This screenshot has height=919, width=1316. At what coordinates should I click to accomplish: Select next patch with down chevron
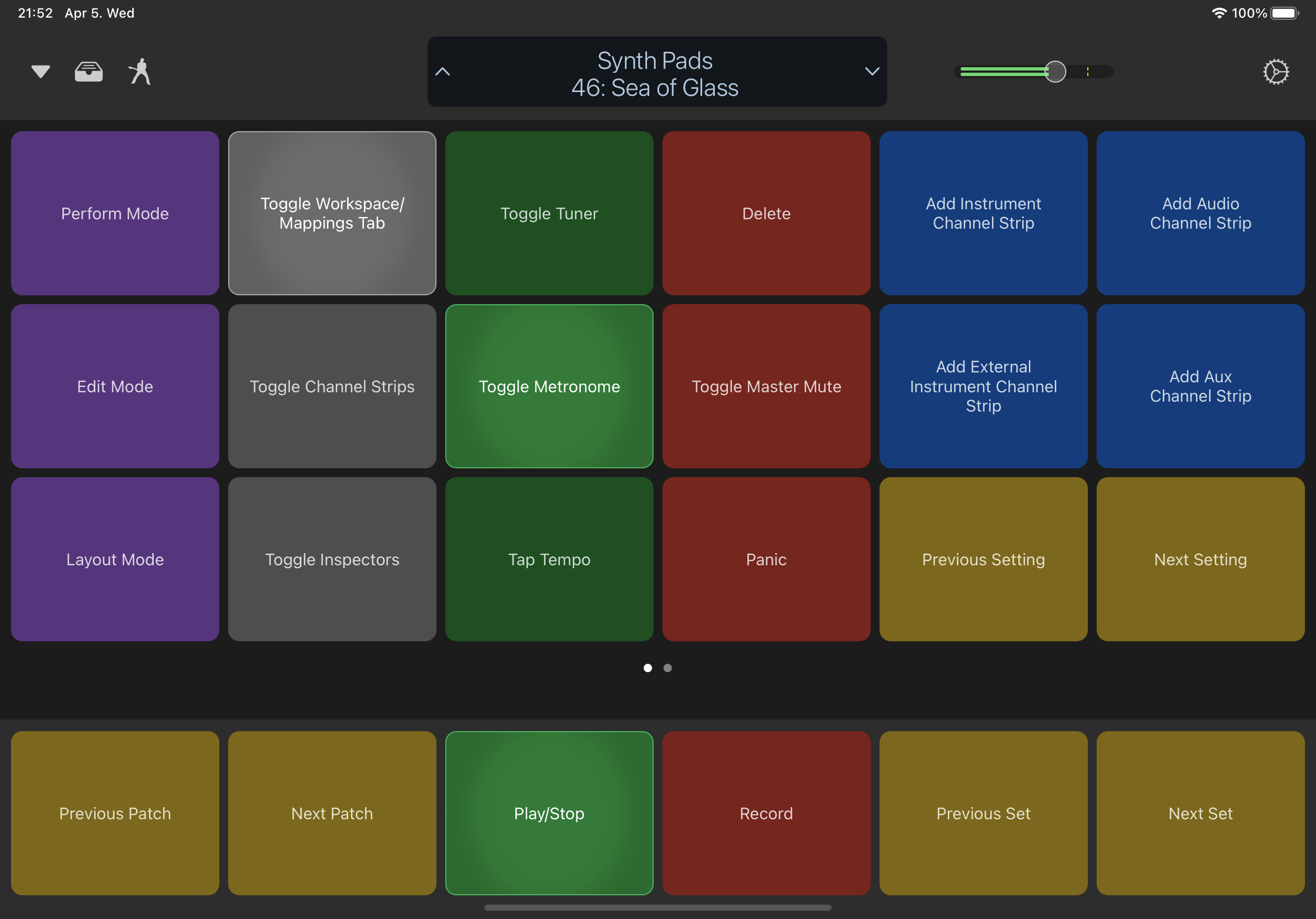(x=871, y=72)
